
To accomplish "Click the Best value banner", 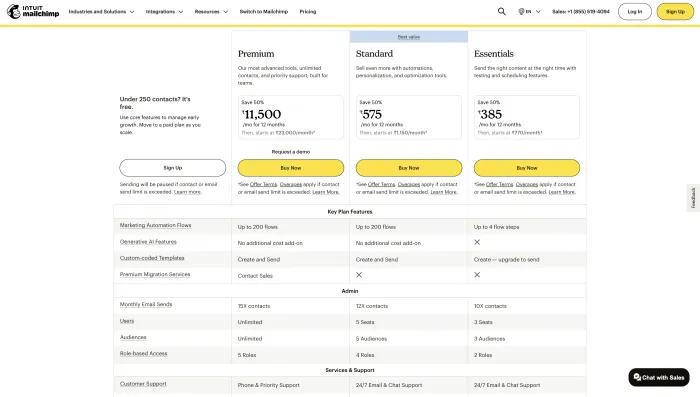I will [408, 37].
